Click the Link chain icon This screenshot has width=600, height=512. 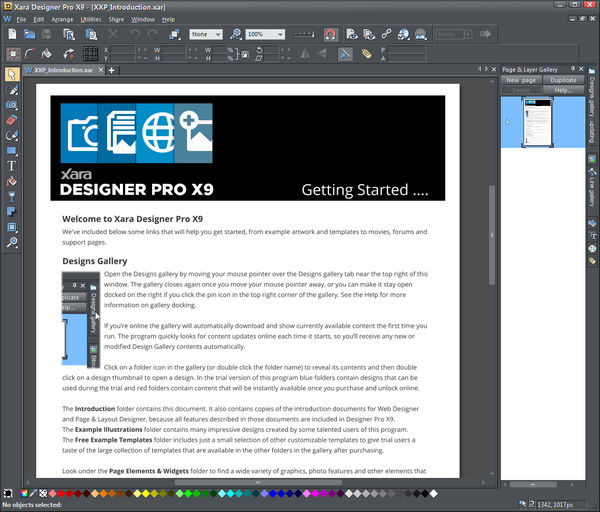[386, 34]
